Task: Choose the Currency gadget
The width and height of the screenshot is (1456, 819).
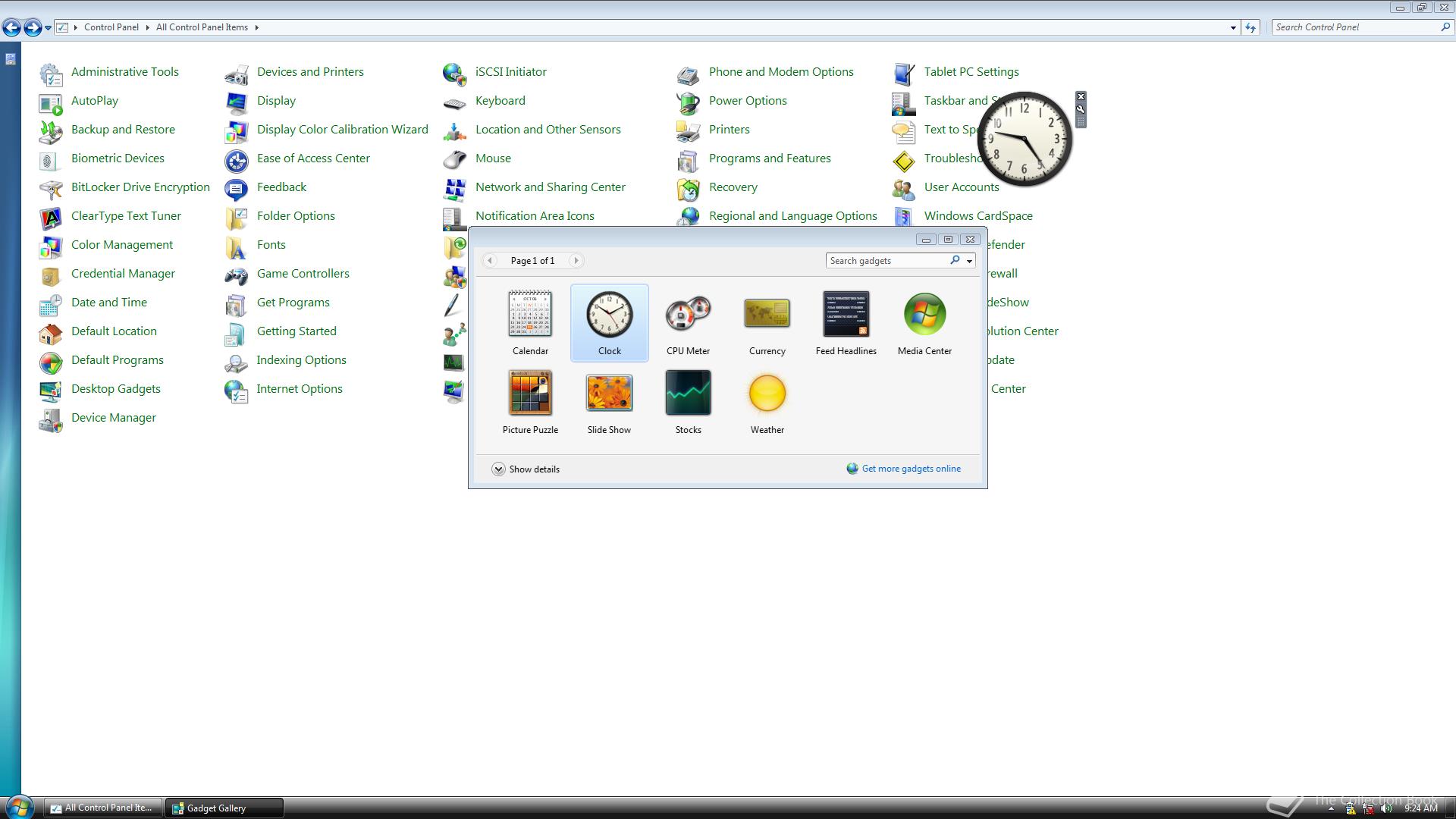Action: click(767, 322)
